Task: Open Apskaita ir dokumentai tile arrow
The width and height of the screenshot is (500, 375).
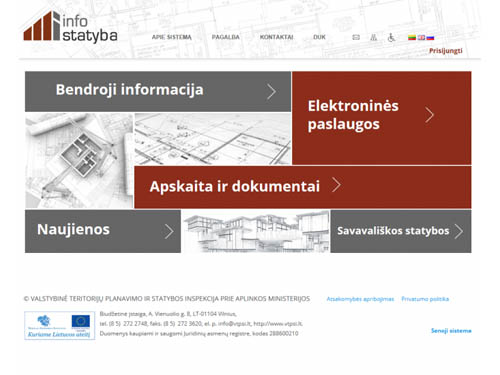Action: (x=336, y=185)
